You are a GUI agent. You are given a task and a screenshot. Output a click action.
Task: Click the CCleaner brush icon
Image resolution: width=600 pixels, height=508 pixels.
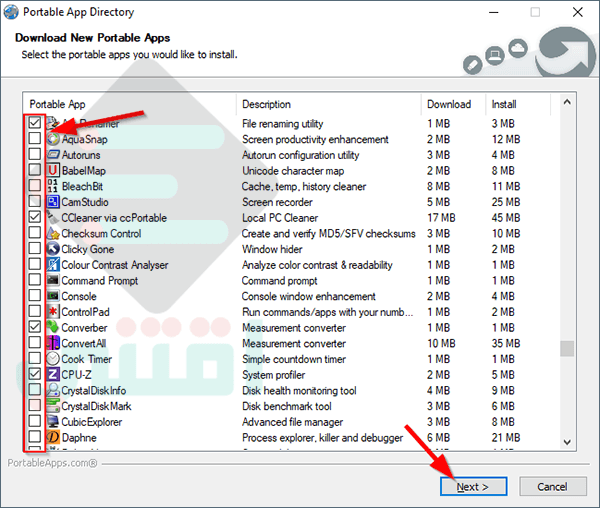tap(53, 217)
